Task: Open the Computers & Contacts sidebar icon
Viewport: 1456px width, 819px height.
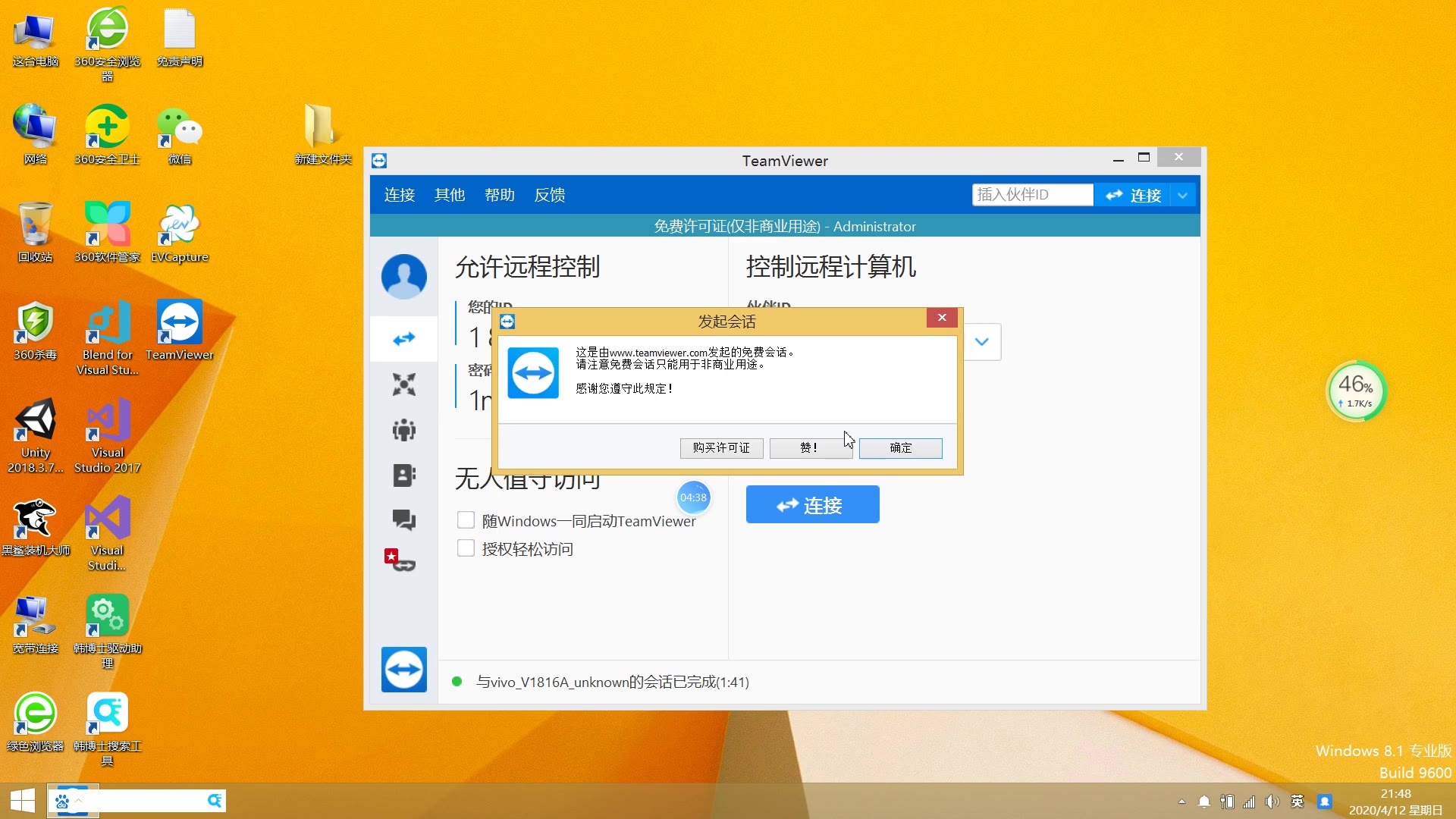Action: [x=403, y=475]
